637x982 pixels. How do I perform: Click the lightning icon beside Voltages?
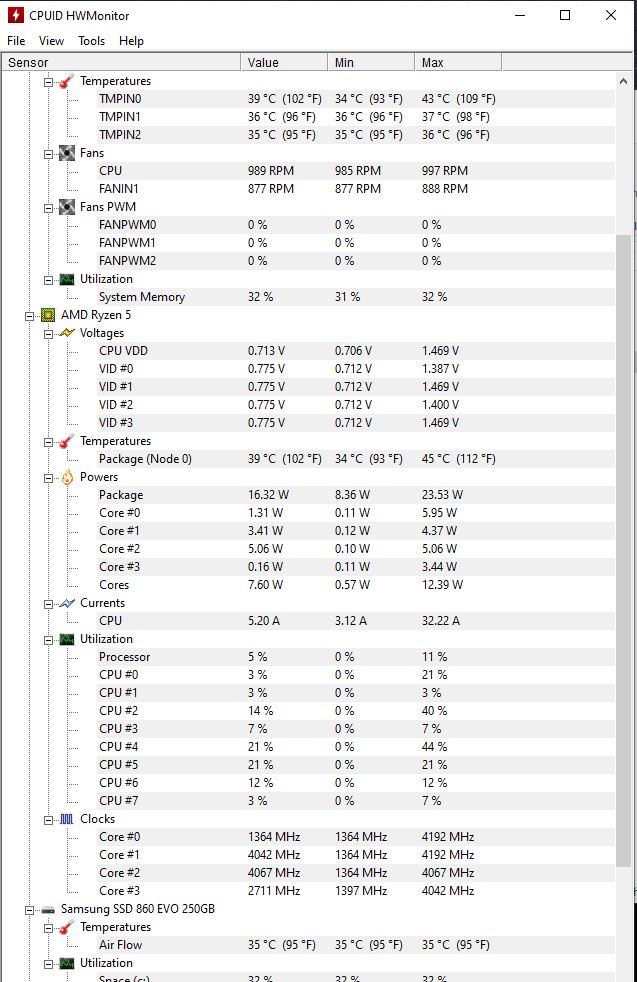(x=66, y=333)
